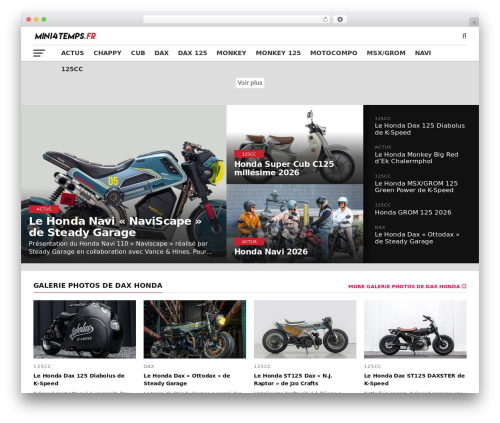This screenshot has height=423, width=500.
Task: Click ACTUS tag on Honda Navi 2026
Action: coord(249,241)
